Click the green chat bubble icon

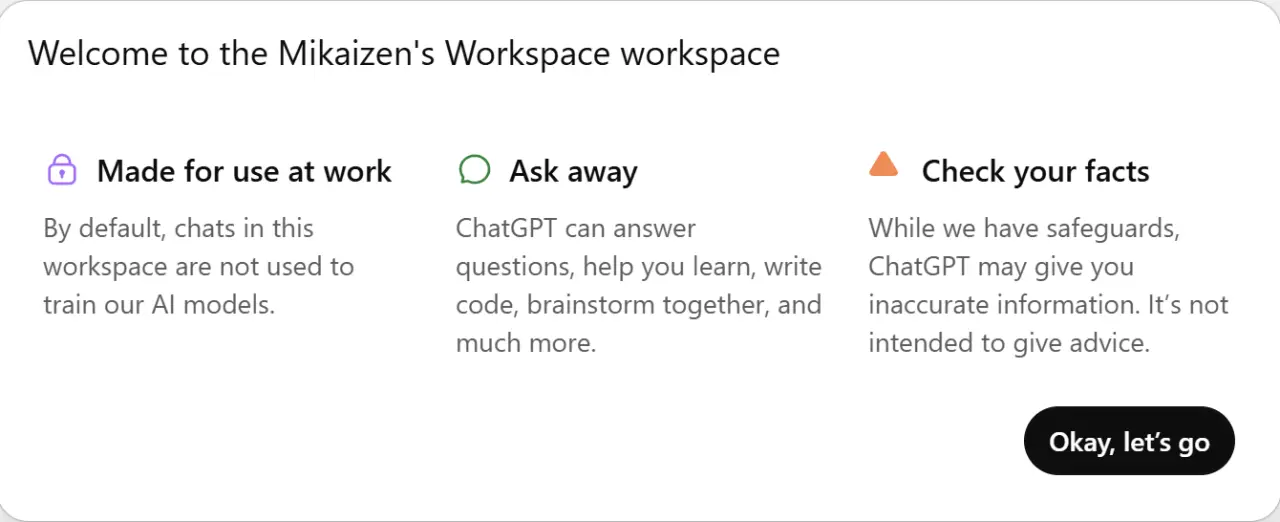tap(474, 169)
